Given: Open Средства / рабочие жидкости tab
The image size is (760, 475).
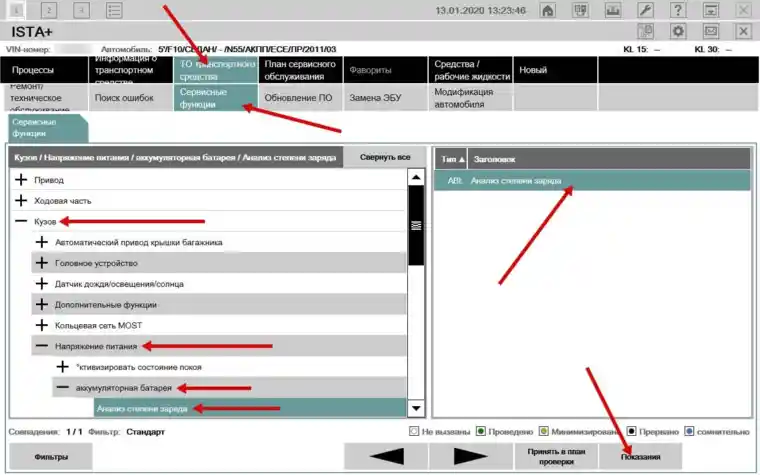Looking at the screenshot, I should (471, 70).
